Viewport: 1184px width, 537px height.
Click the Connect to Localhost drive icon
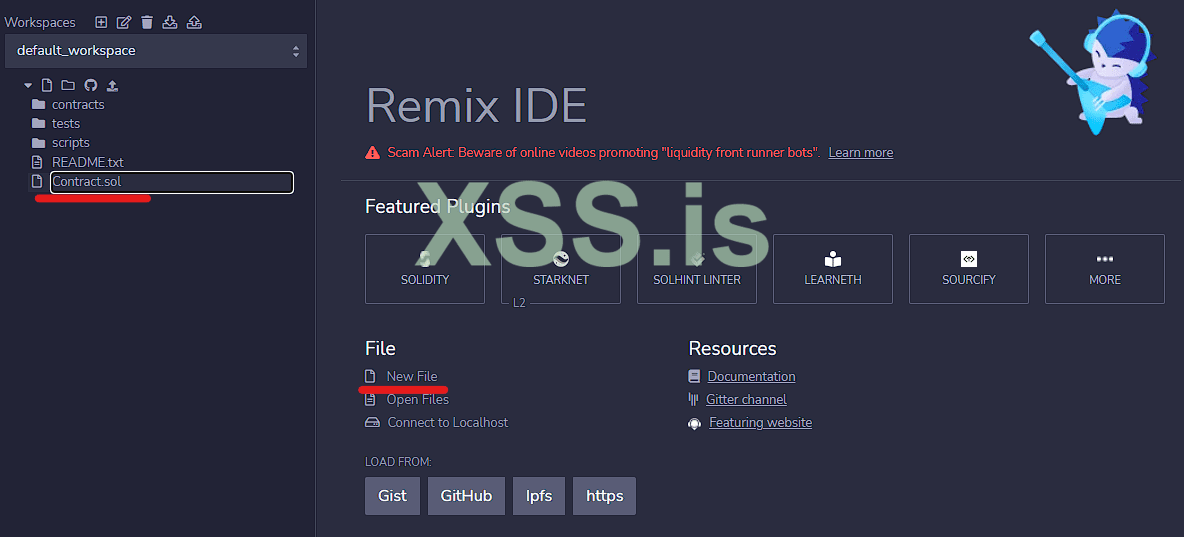372,423
